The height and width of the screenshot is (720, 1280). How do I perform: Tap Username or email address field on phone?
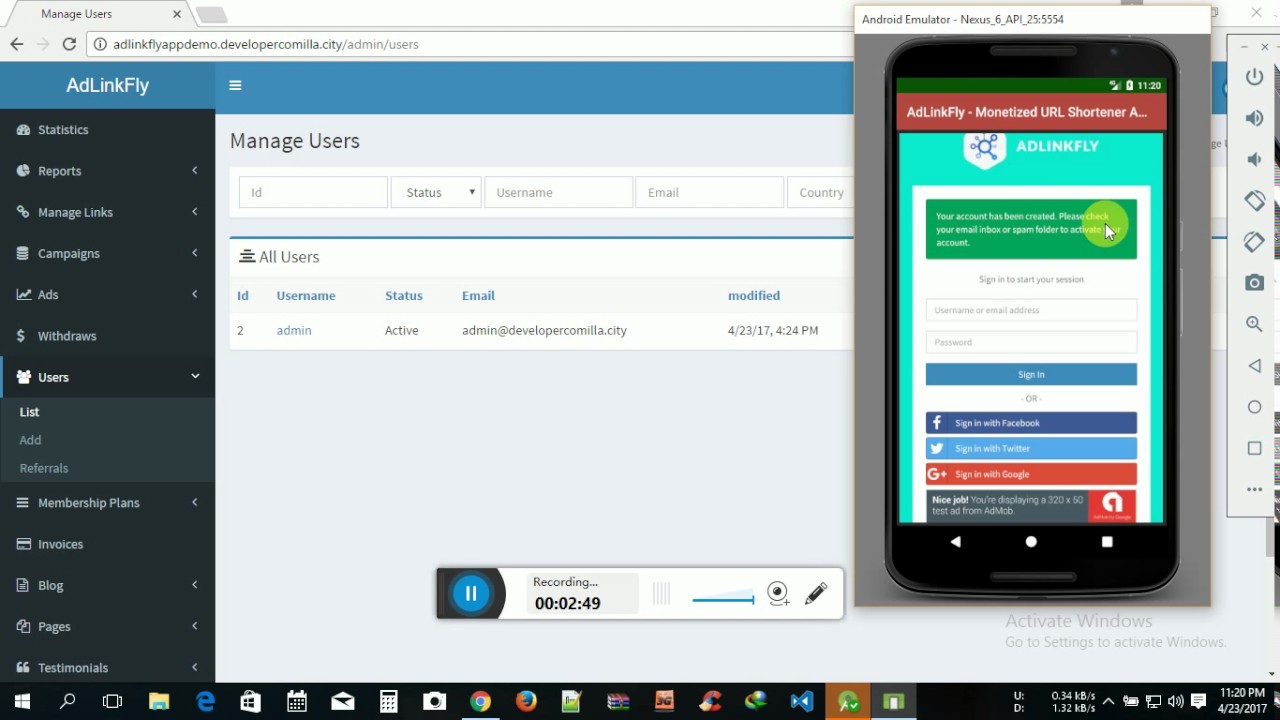(1031, 310)
